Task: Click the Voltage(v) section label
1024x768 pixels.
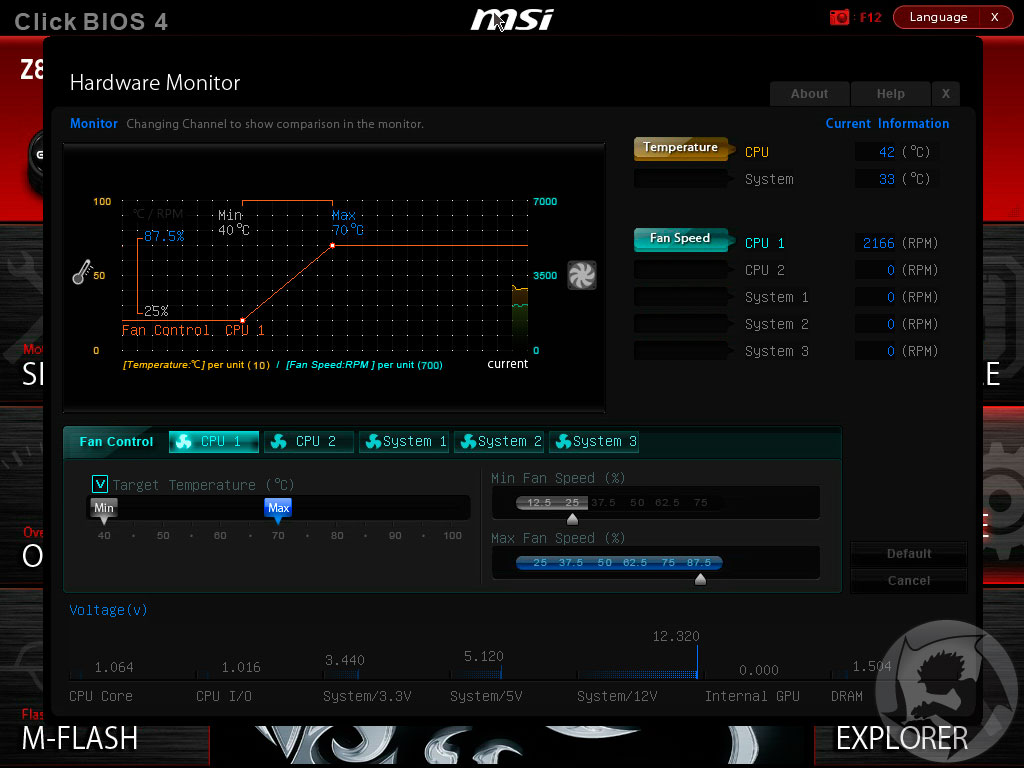Action: pos(108,610)
